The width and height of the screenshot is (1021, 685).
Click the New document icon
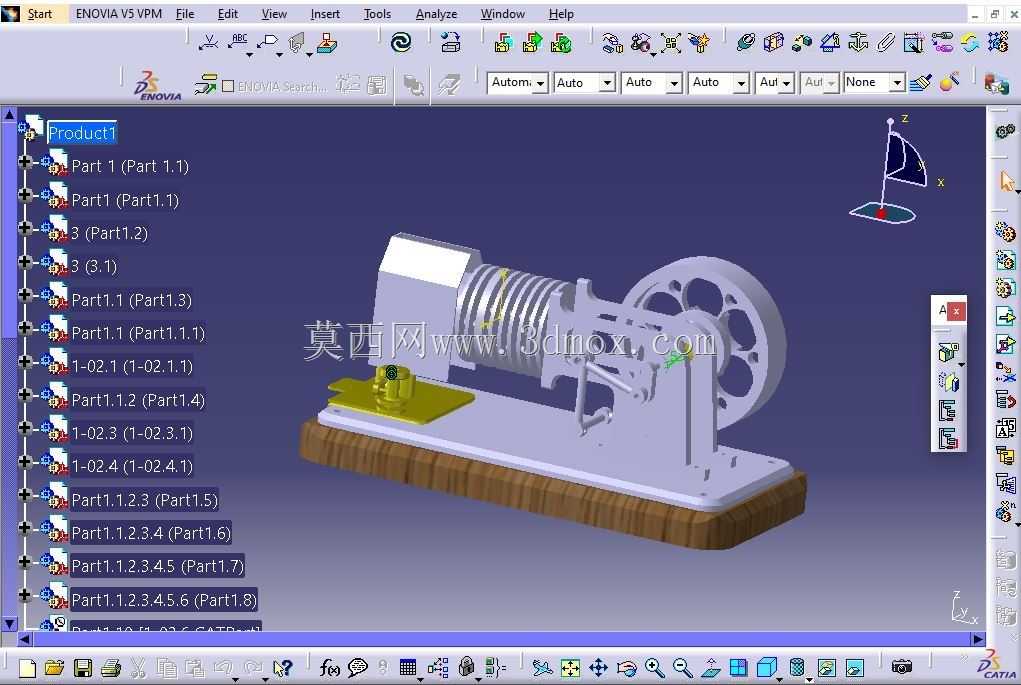(x=27, y=667)
